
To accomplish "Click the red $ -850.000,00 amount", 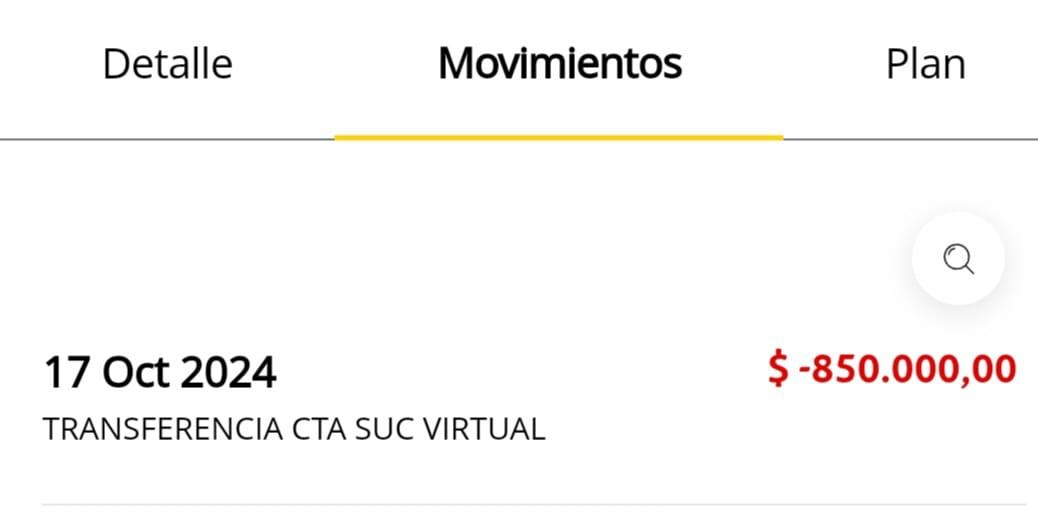I will pyautogui.click(x=891, y=369).
